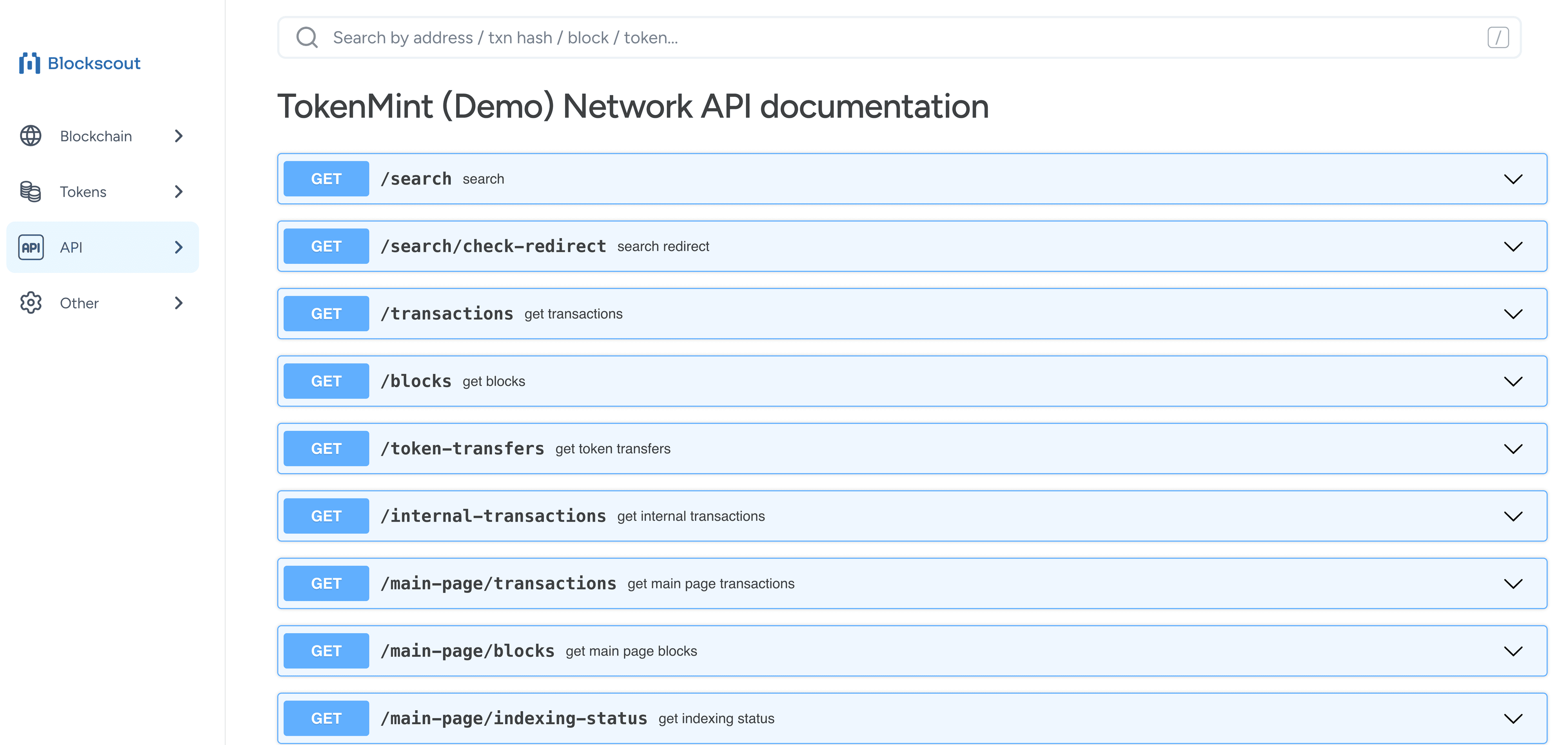Click the /blocks path text
Image resolution: width=1568 pixels, height=745 pixels.
tap(416, 381)
